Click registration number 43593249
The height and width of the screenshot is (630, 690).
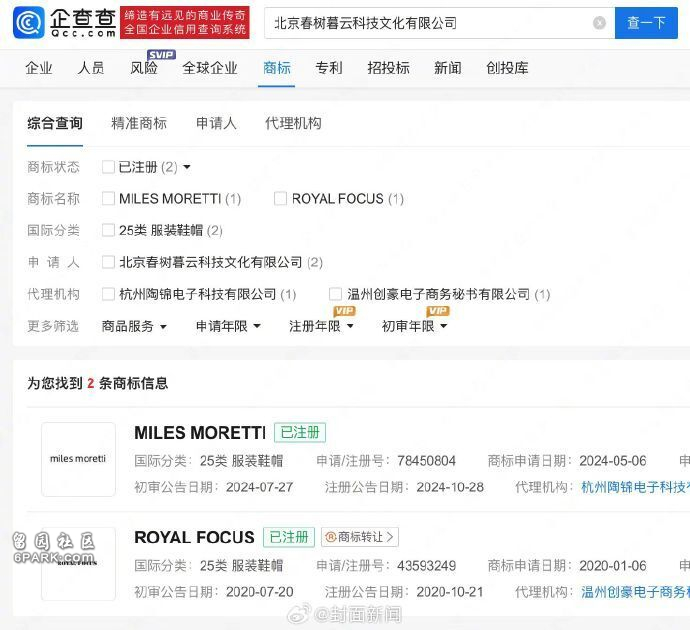(426, 566)
